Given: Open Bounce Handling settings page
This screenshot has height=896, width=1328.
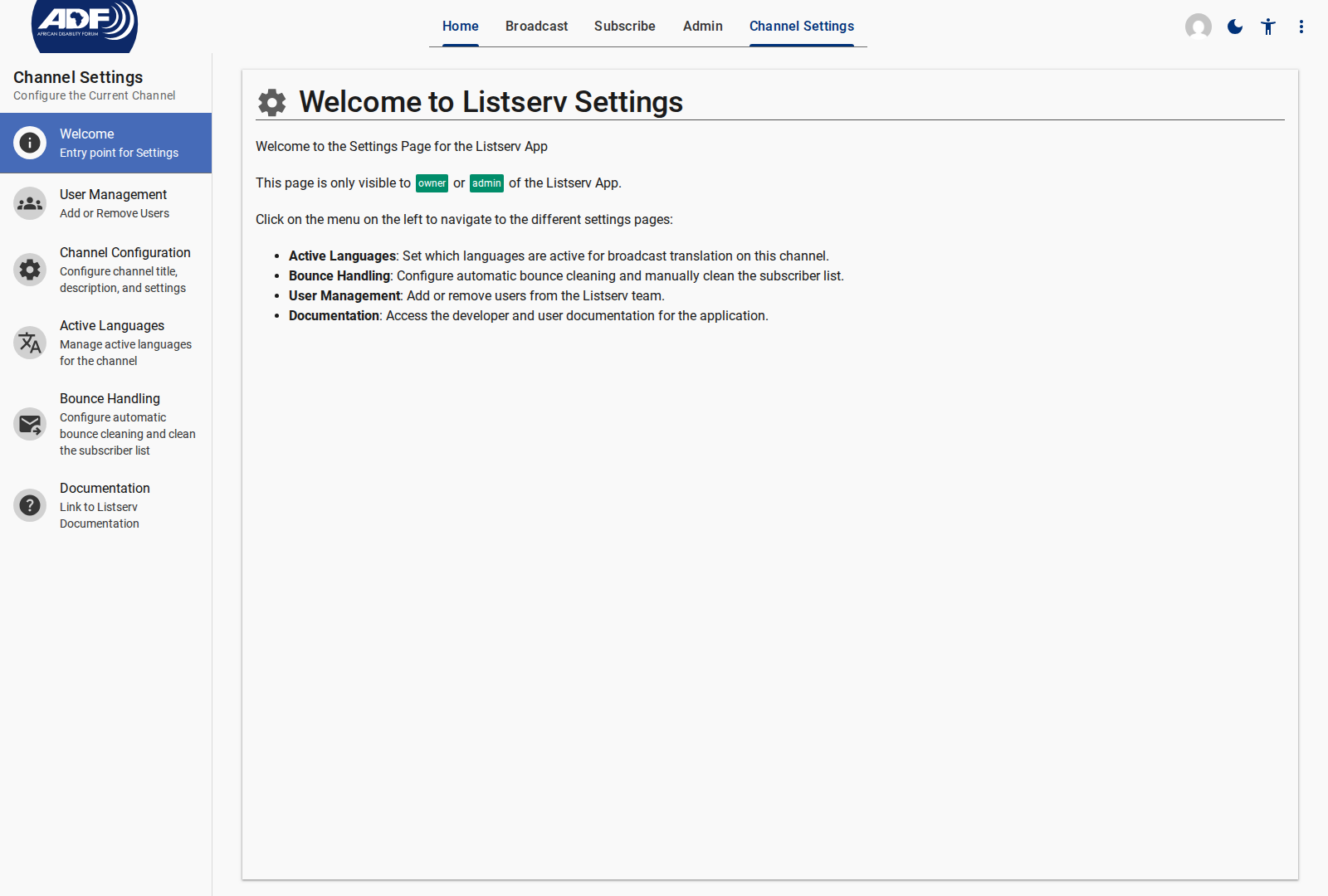Looking at the screenshot, I should click(105, 424).
